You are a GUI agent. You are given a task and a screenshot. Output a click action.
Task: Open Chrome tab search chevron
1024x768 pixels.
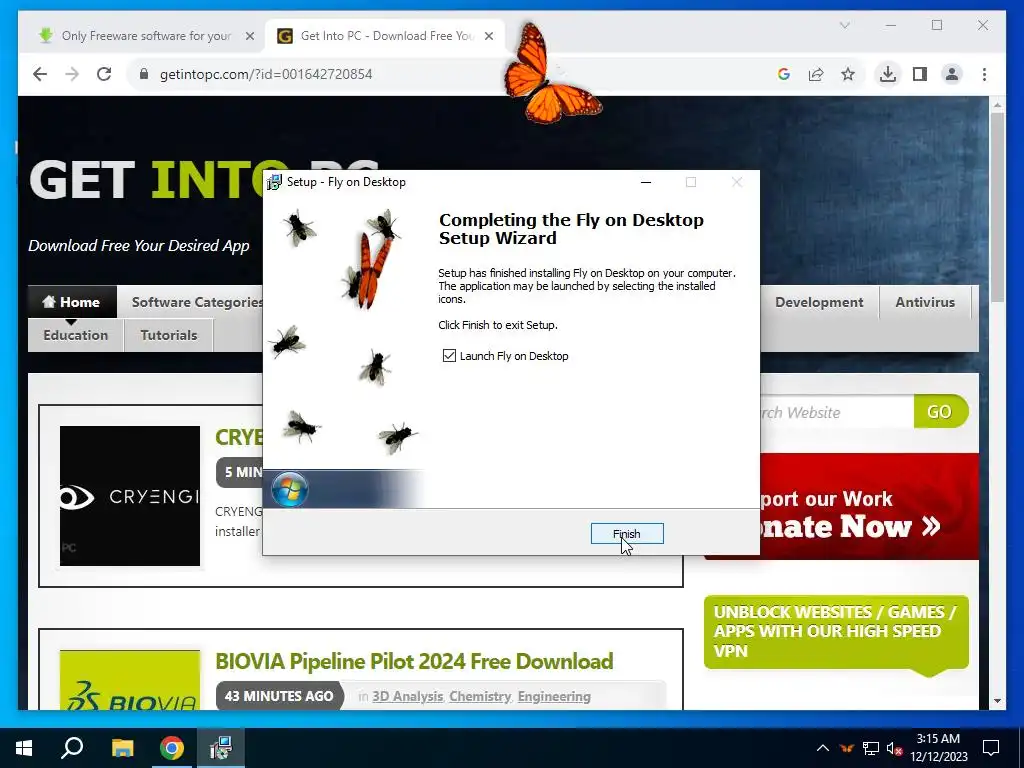tap(844, 25)
